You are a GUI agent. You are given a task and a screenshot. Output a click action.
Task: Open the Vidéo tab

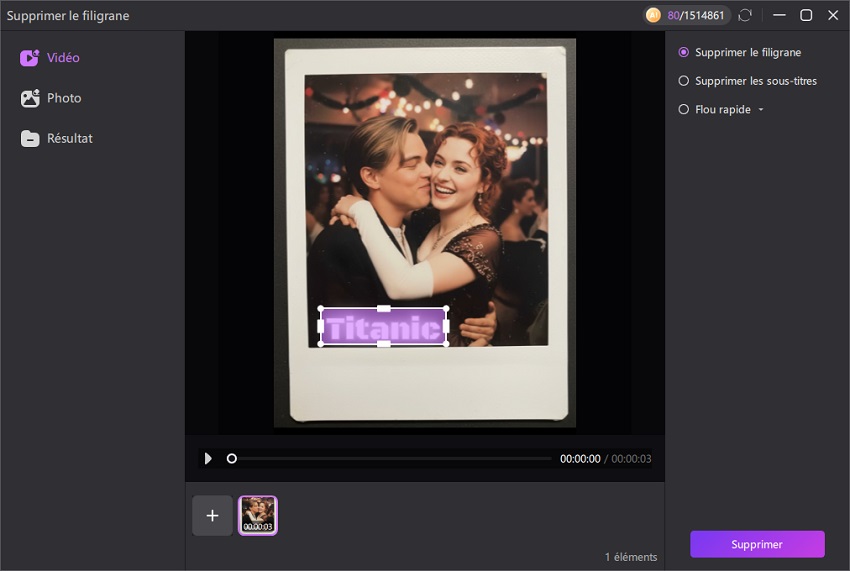pos(63,58)
